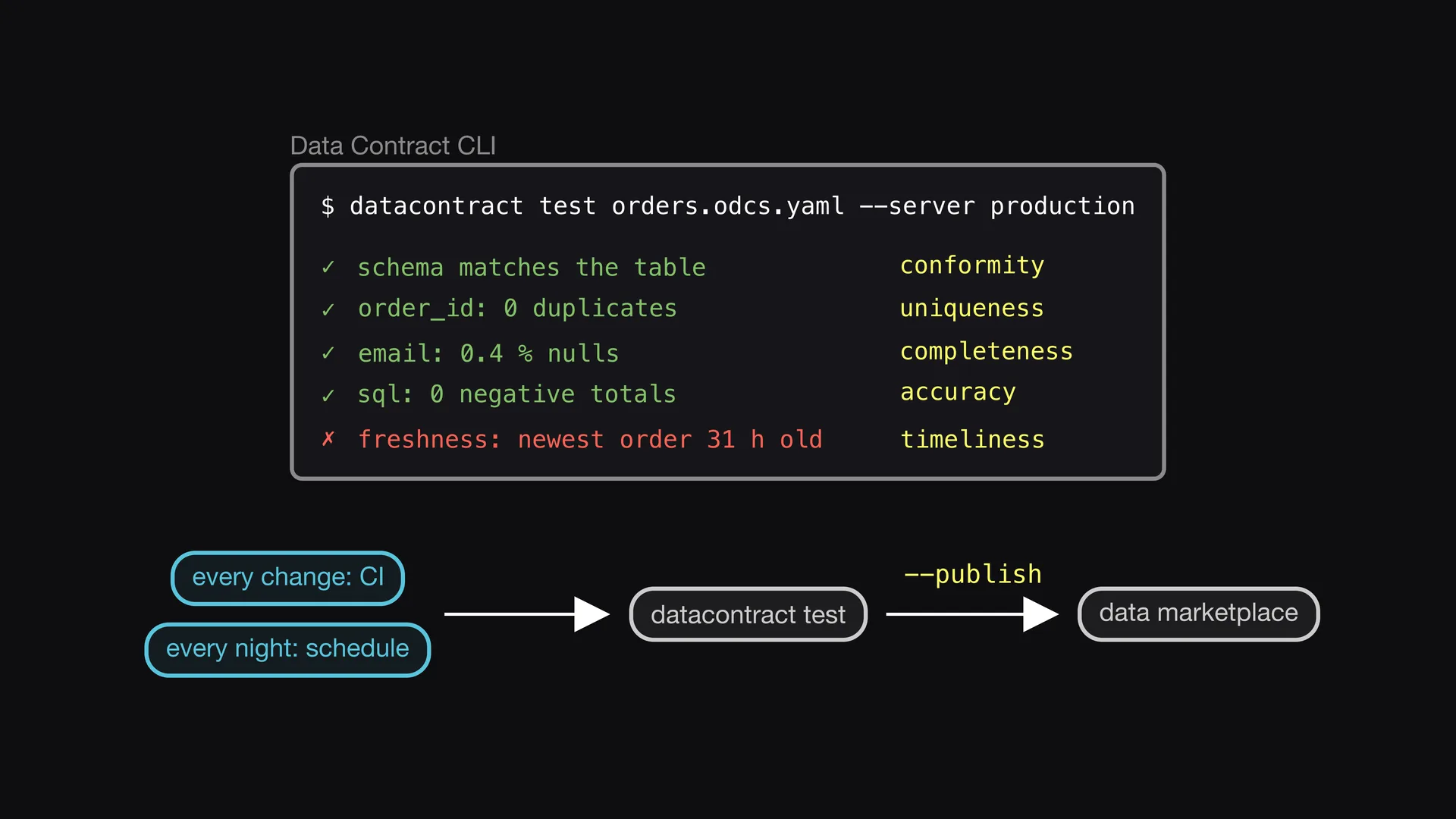Viewport: 1456px width, 819px height.
Task: Click the red X beside freshness
Action: [328, 439]
